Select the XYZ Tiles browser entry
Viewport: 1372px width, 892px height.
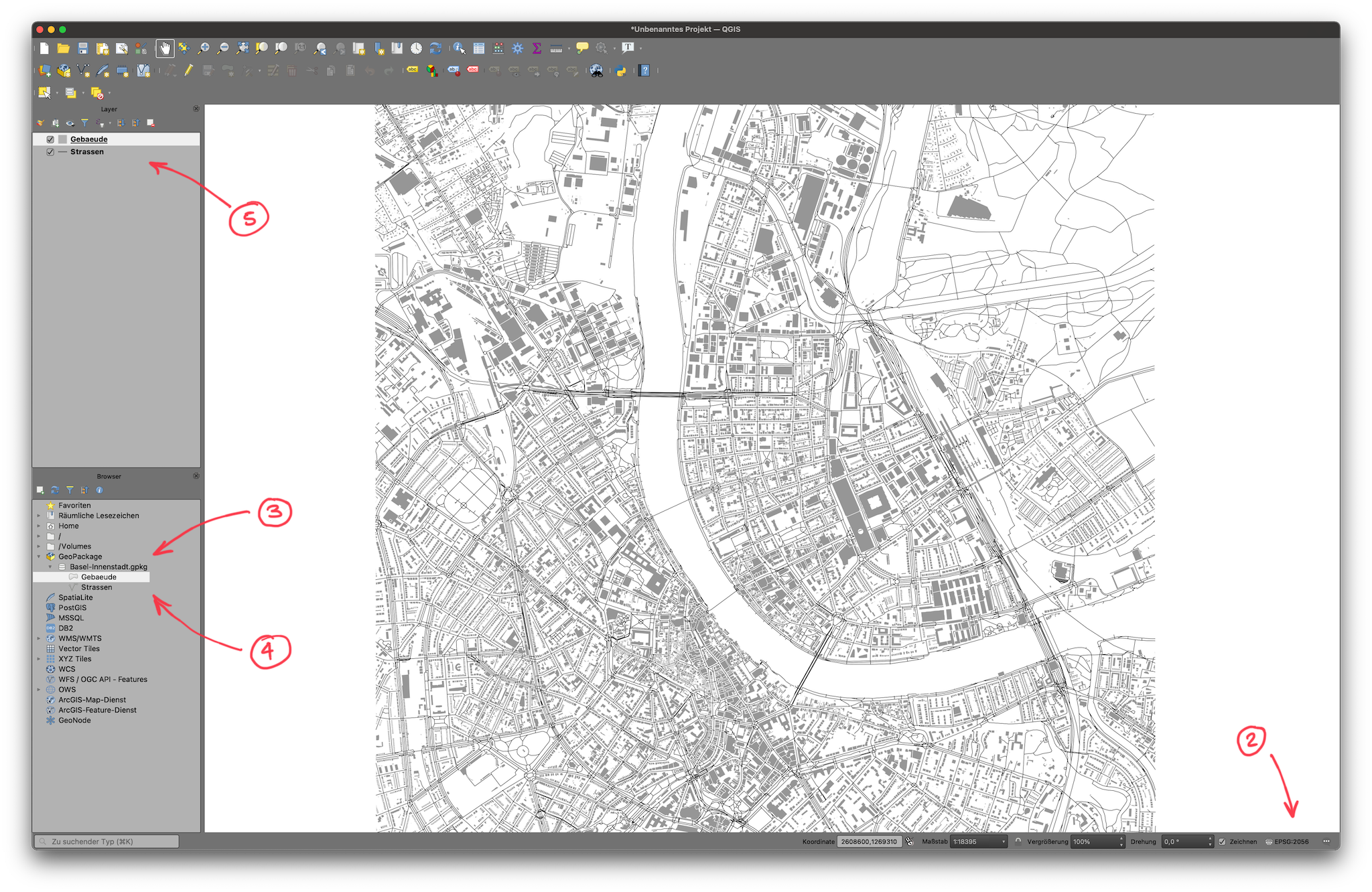(74, 659)
